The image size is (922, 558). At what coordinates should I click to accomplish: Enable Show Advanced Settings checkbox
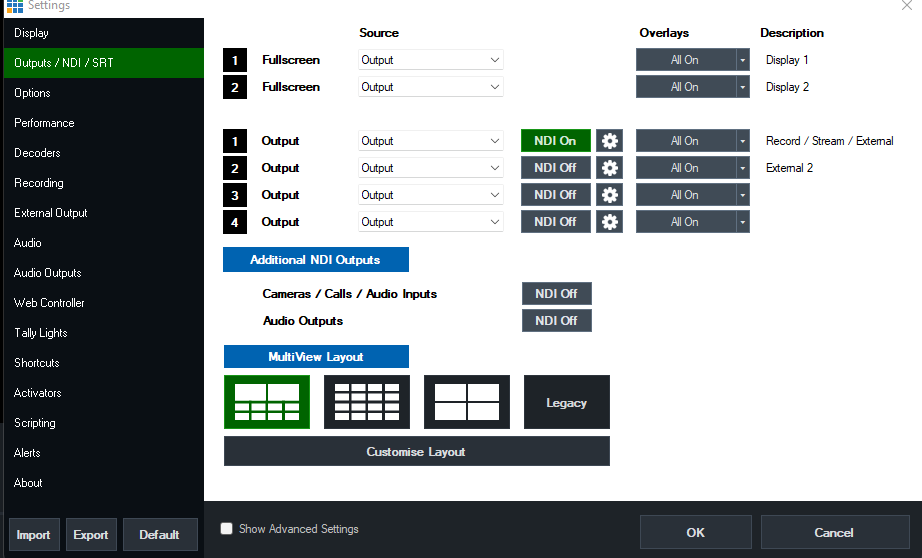pyautogui.click(x=227, y=529)
